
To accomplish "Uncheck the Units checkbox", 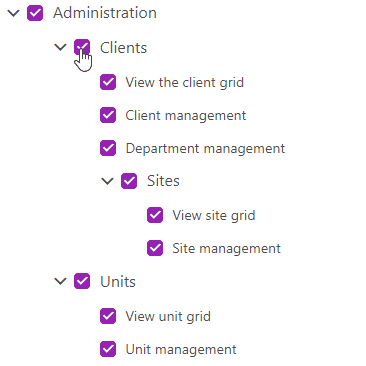I will (x=82, y=281).
